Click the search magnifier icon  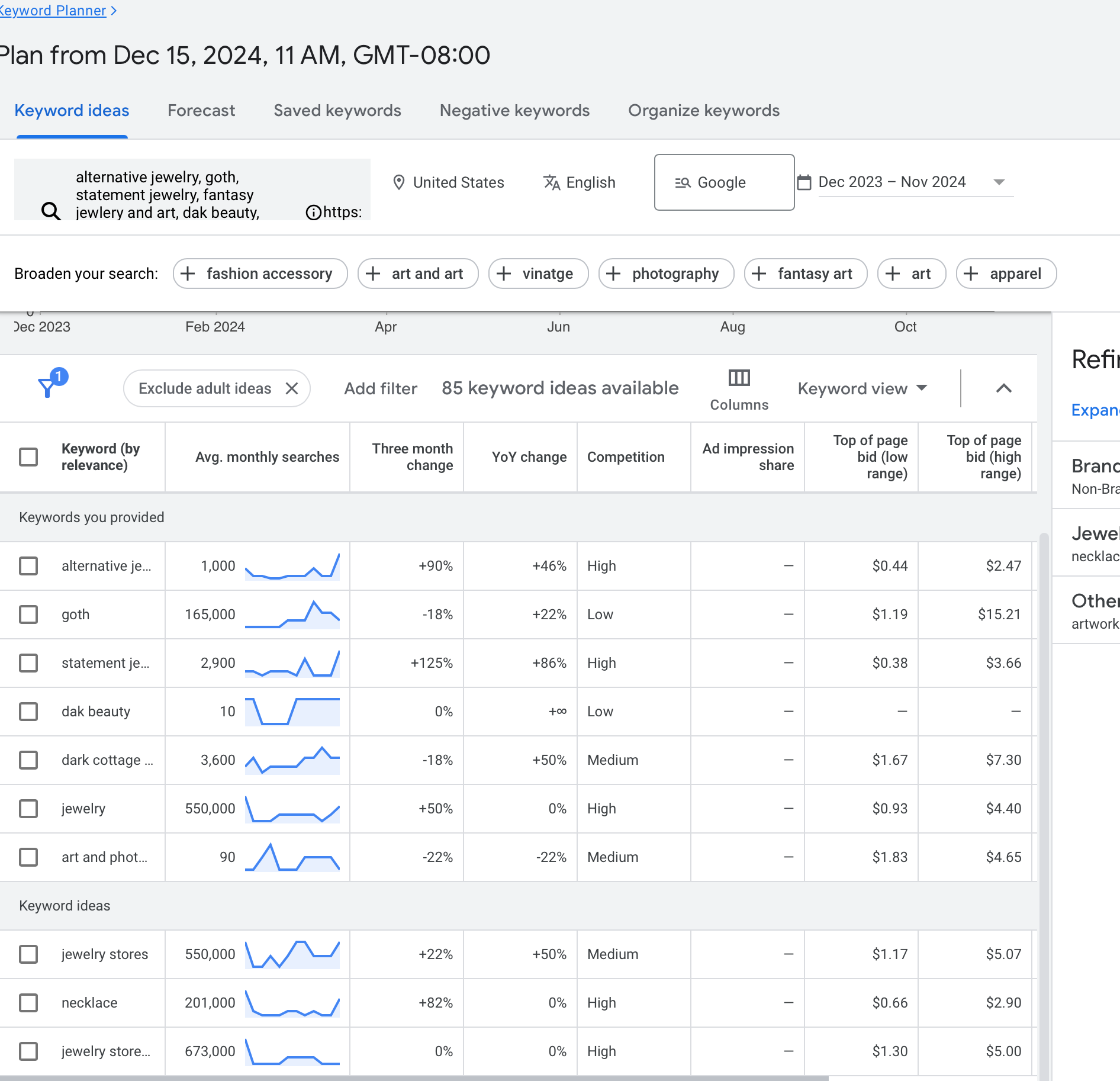[x=51, y=211]
